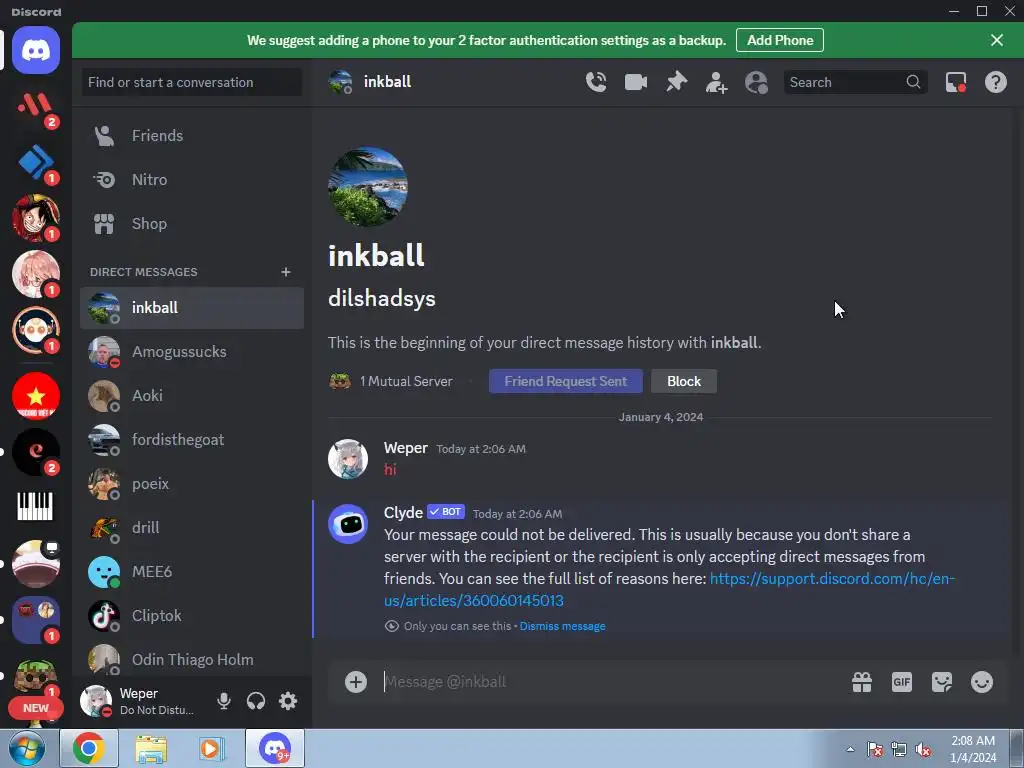Start a video call with inkball

click(635, 82)
